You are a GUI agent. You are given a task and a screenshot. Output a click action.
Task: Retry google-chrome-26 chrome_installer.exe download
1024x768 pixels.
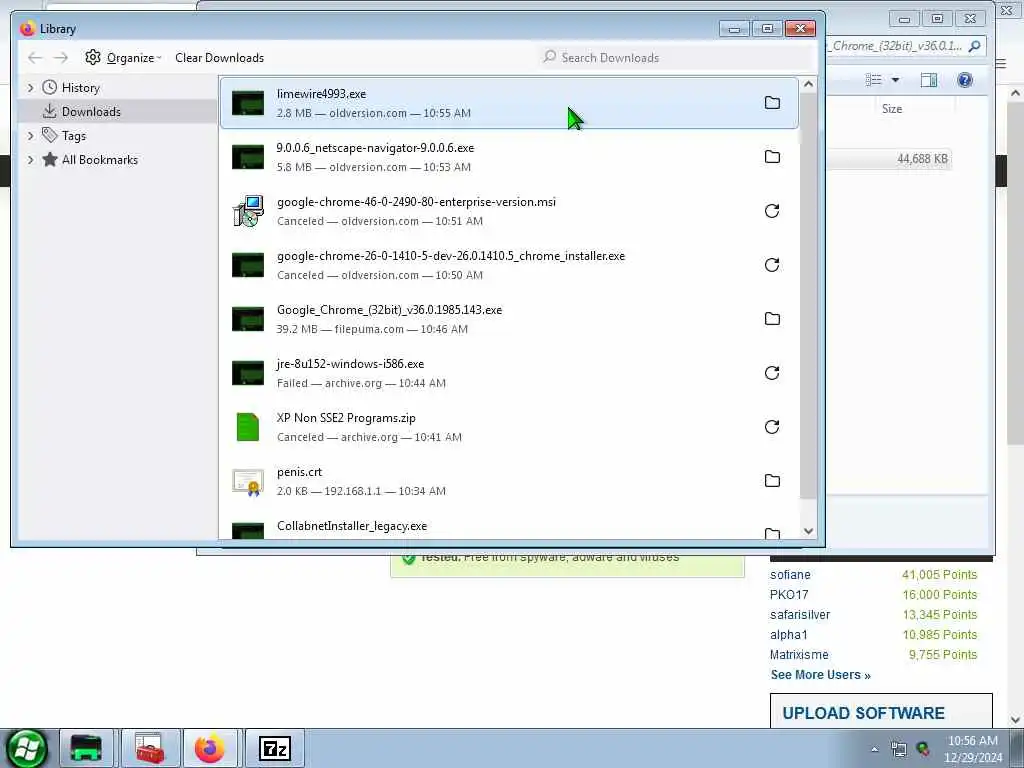(x=772, y=264)
